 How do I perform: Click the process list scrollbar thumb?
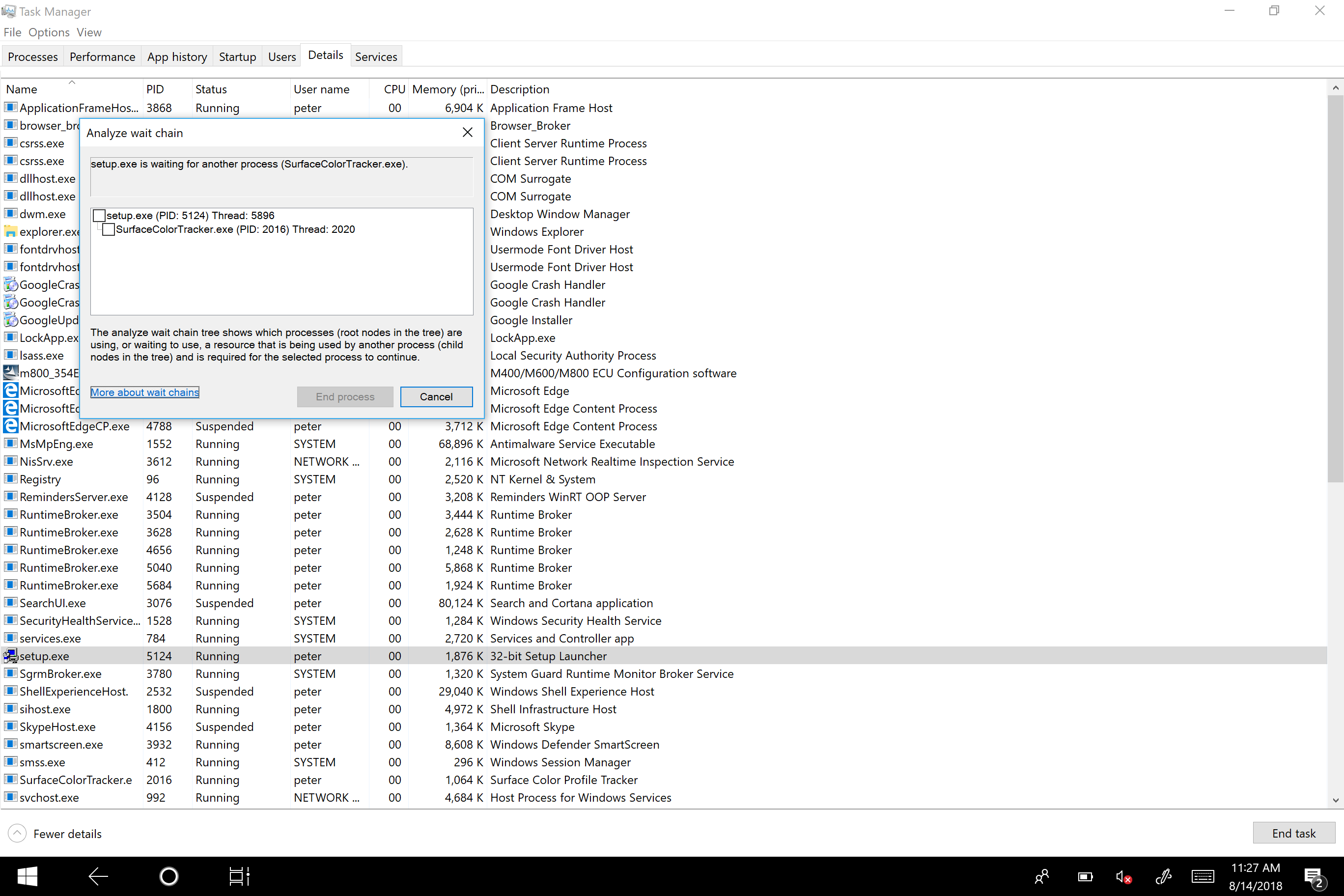click(1335, 289)
